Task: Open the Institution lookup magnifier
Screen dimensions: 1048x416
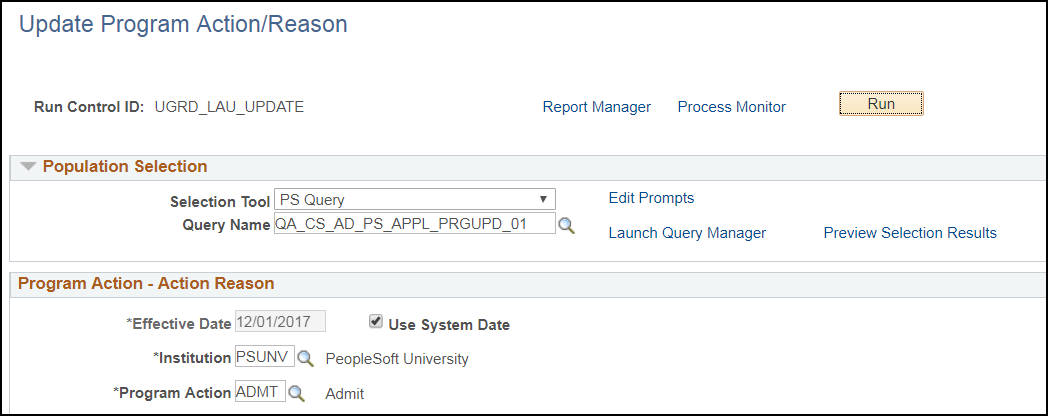Action: [x=307, y=358]
